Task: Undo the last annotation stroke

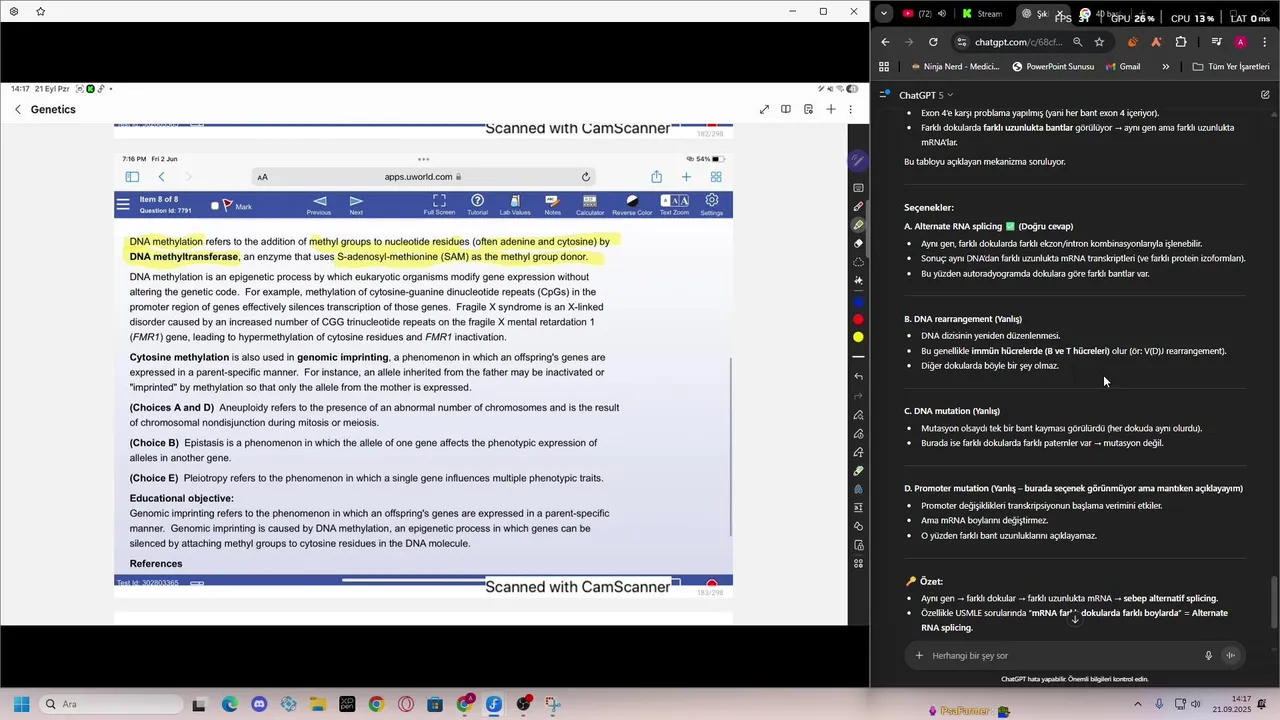Action: point(858,376)
